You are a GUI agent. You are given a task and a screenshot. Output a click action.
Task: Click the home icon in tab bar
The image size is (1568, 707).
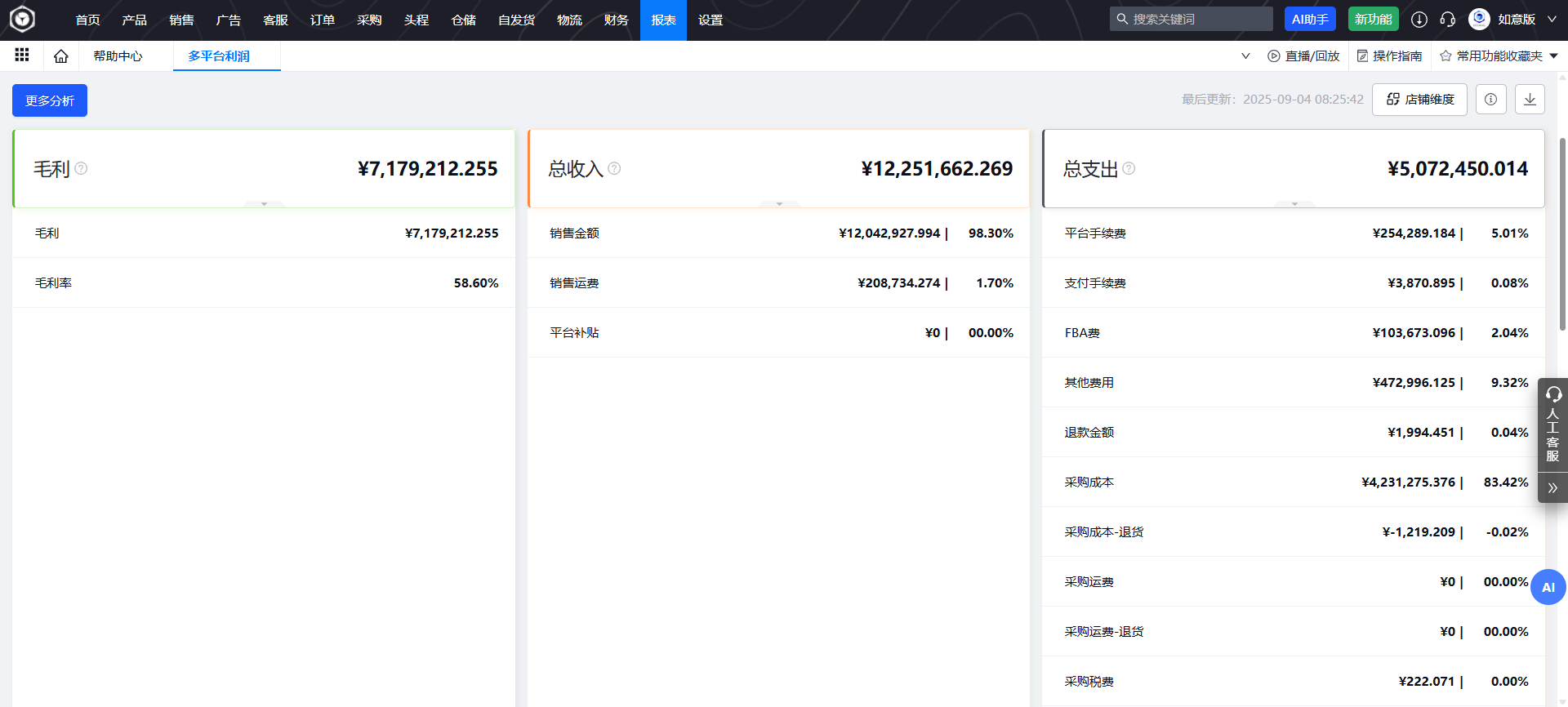60,56
